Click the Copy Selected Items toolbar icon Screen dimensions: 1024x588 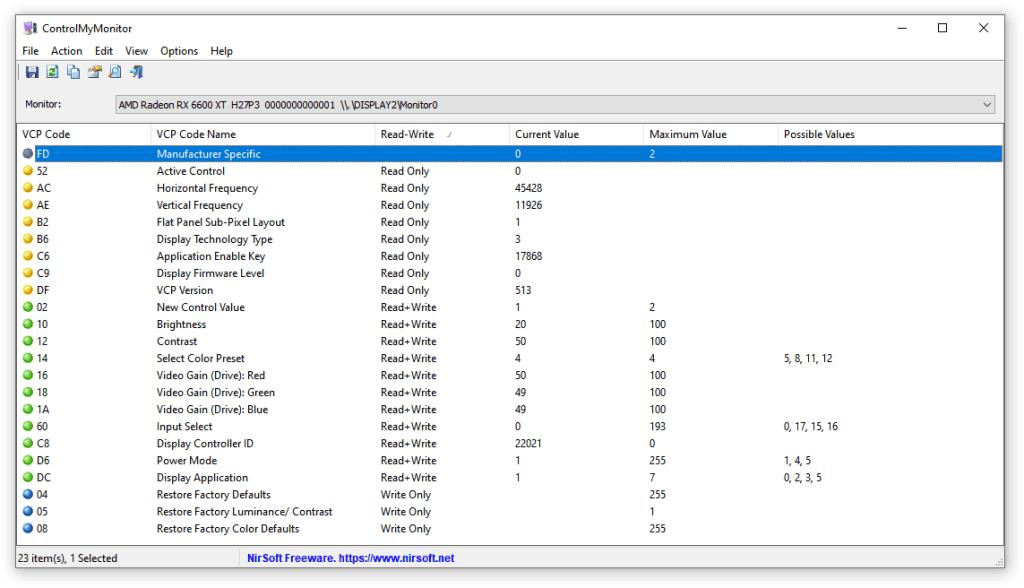point(73,72)
